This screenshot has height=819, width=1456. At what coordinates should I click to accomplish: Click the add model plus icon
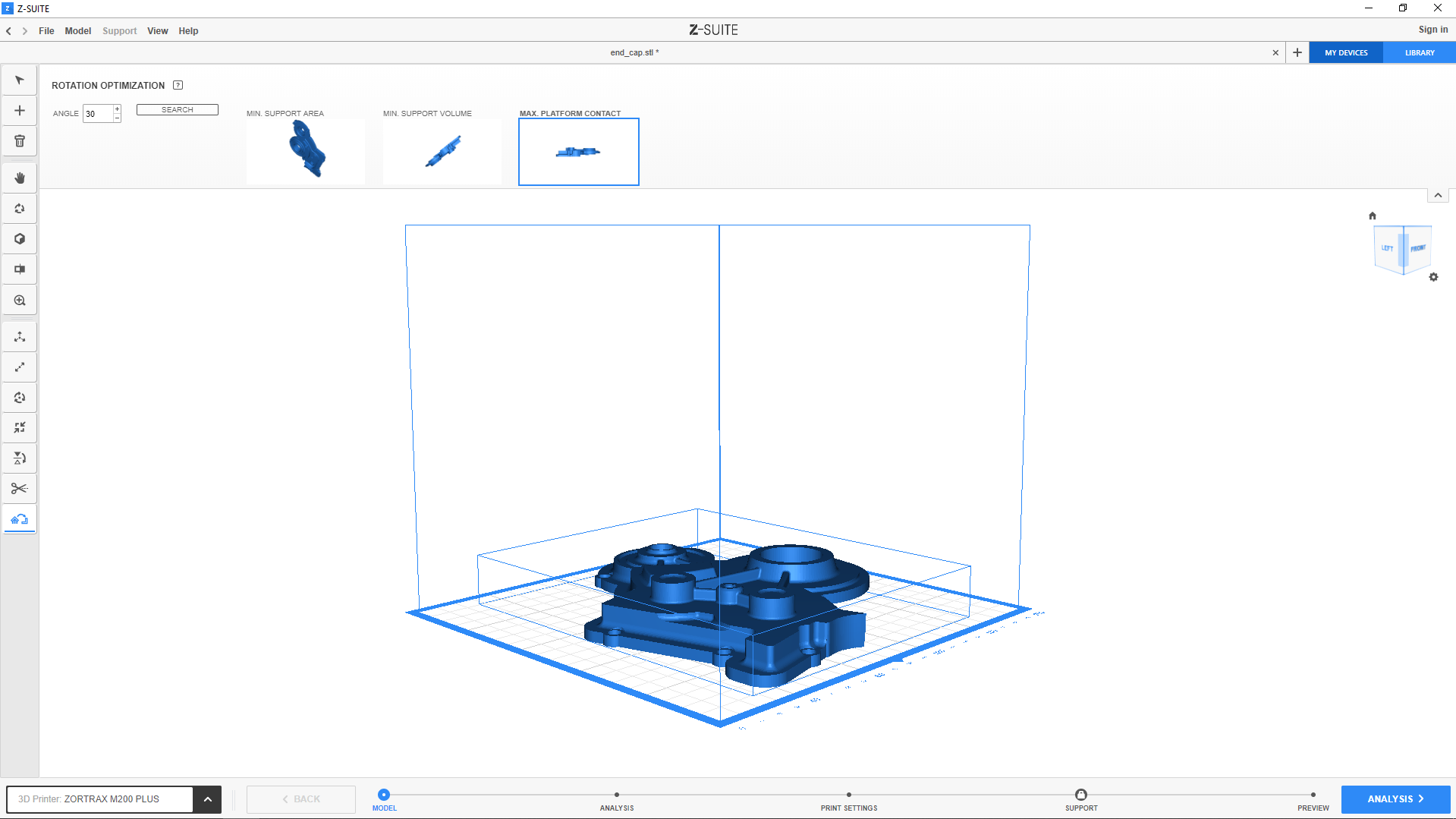[20, 111]
